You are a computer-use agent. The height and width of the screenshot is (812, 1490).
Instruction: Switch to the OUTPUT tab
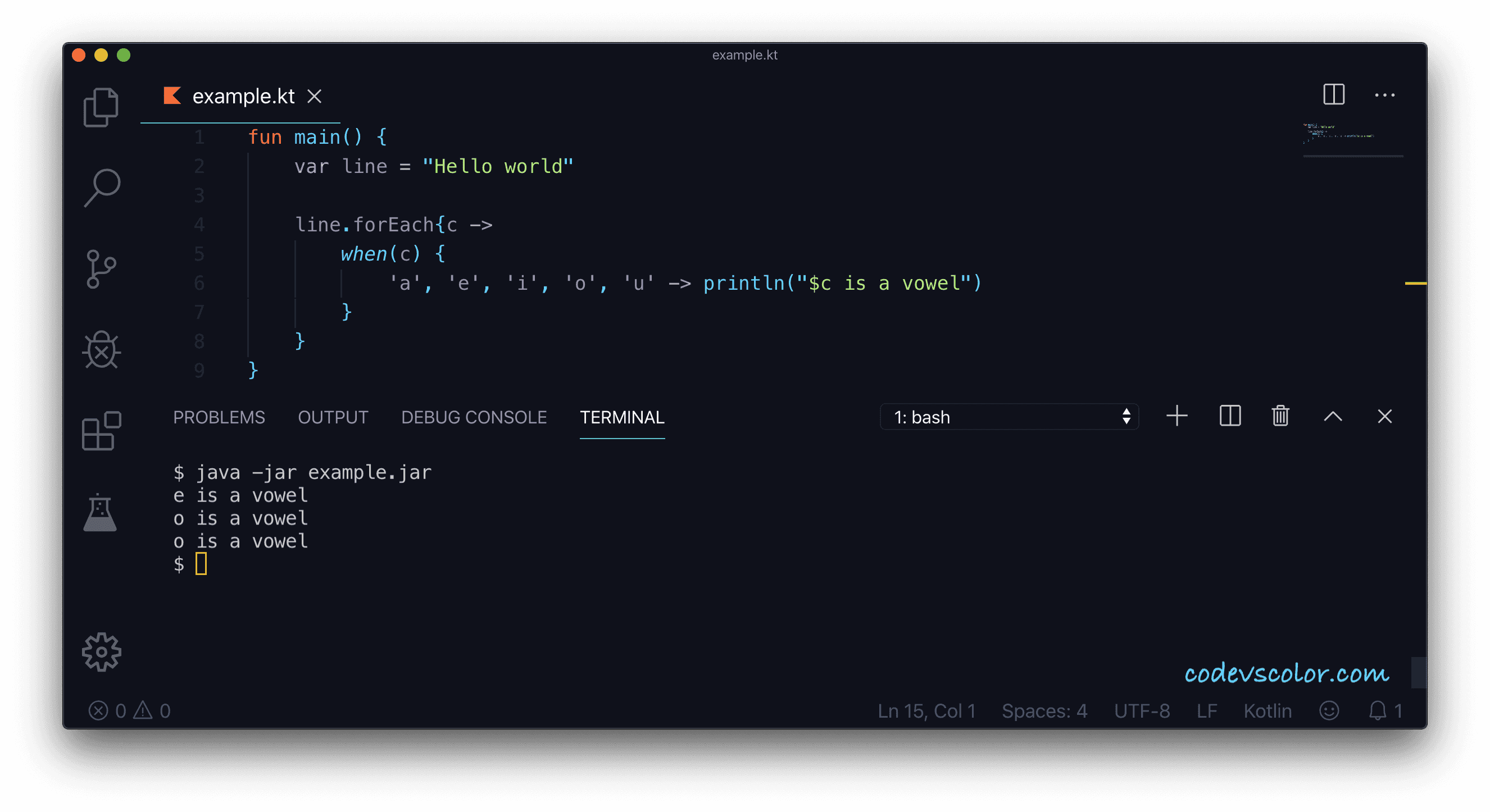(333, 417)
